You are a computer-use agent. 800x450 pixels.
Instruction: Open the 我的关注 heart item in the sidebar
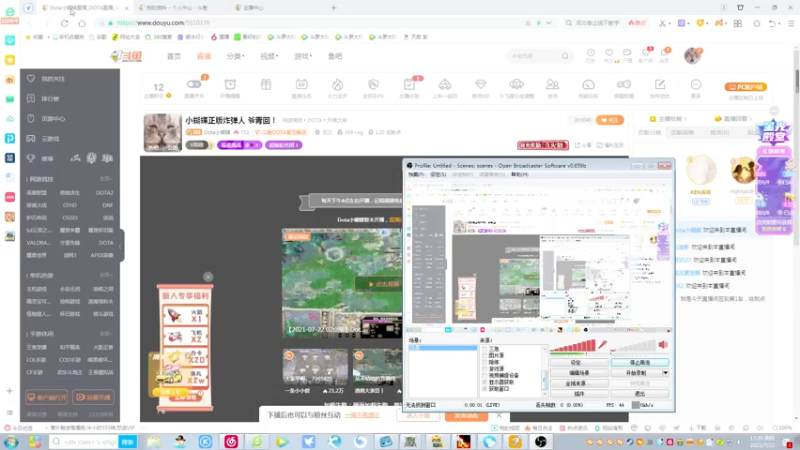[46, 79]
